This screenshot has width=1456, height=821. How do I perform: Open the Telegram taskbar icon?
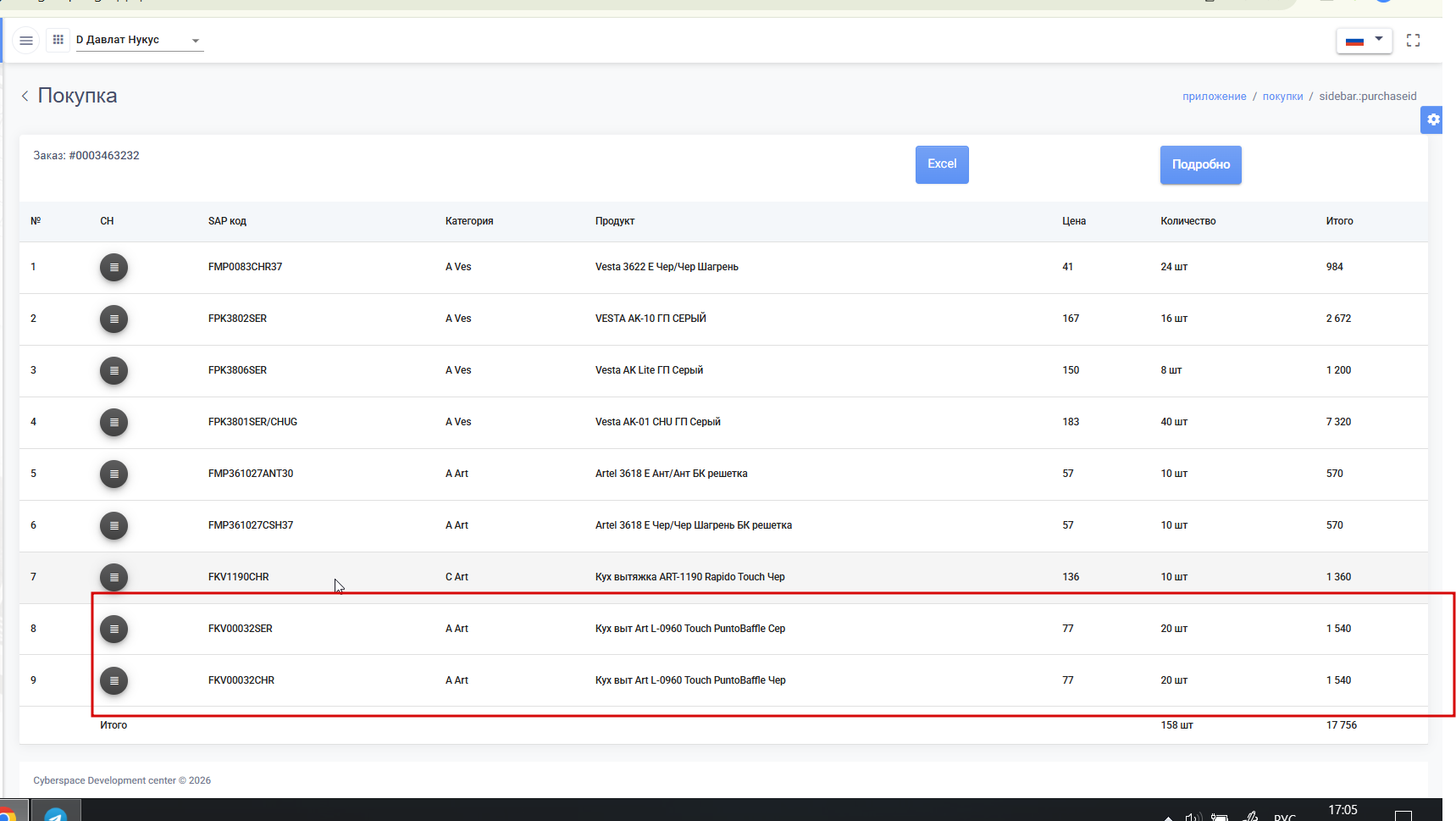[x=56, y=812]
